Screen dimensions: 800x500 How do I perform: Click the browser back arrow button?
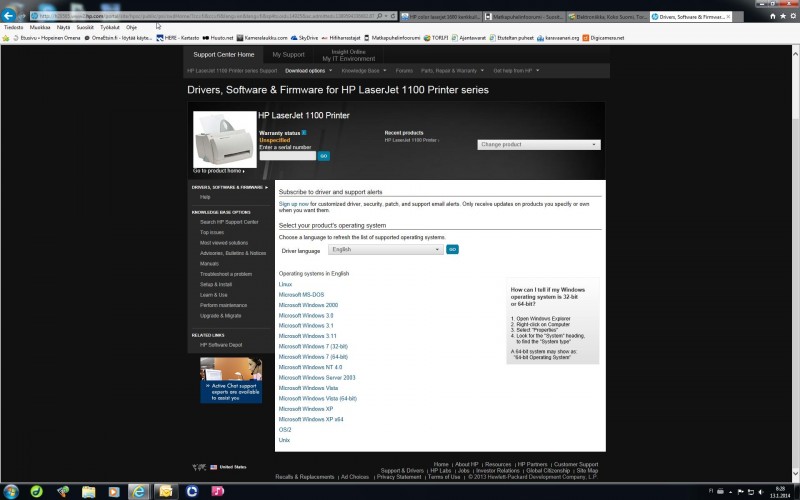tap(9, 16)
